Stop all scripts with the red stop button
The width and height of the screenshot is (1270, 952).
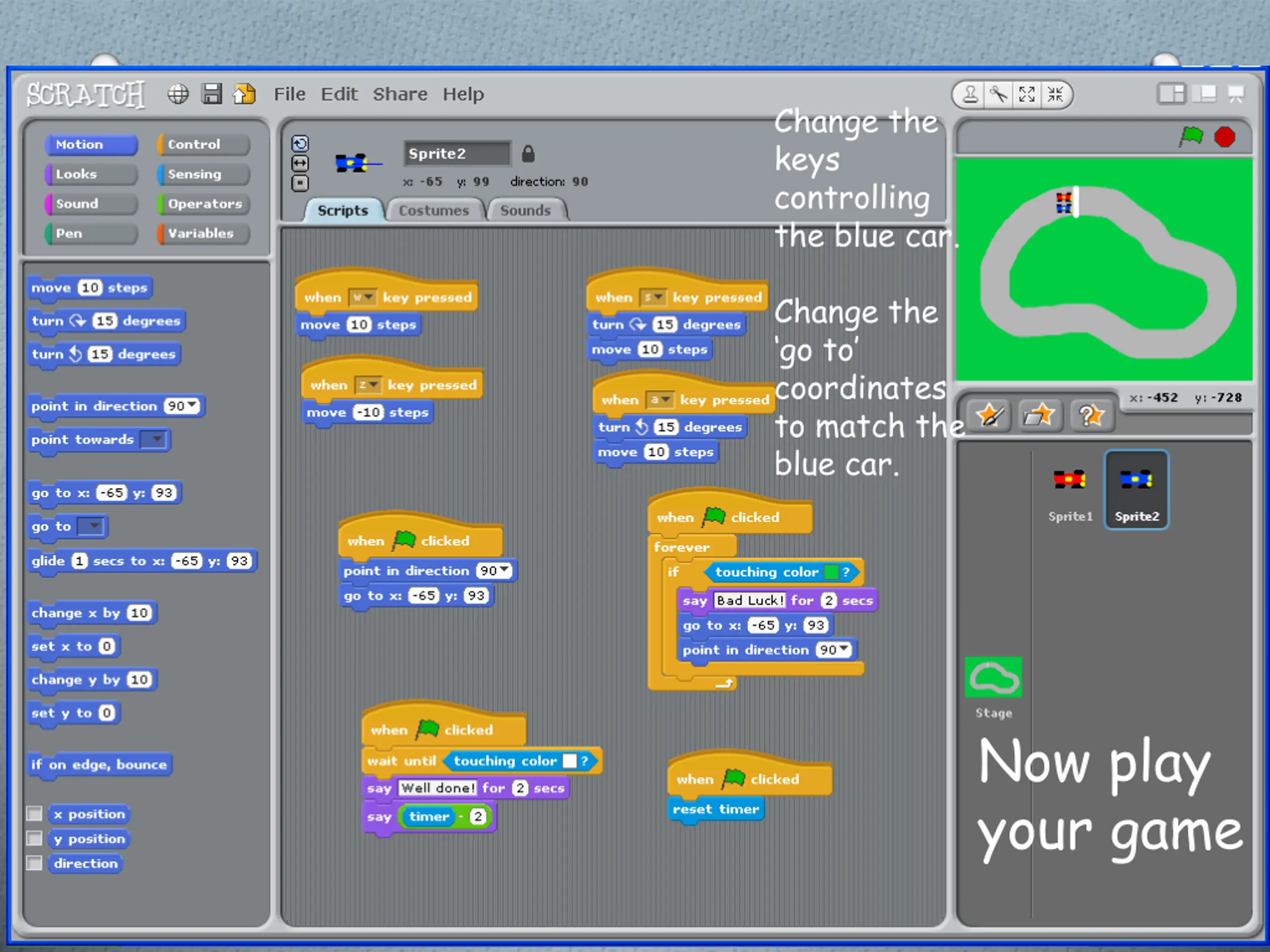1225,137
